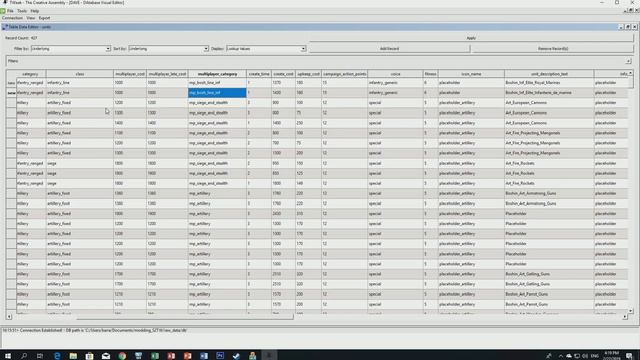Select the first Art_Fire_Rockets description cell

pyautogui.click(x=549, y=163)
